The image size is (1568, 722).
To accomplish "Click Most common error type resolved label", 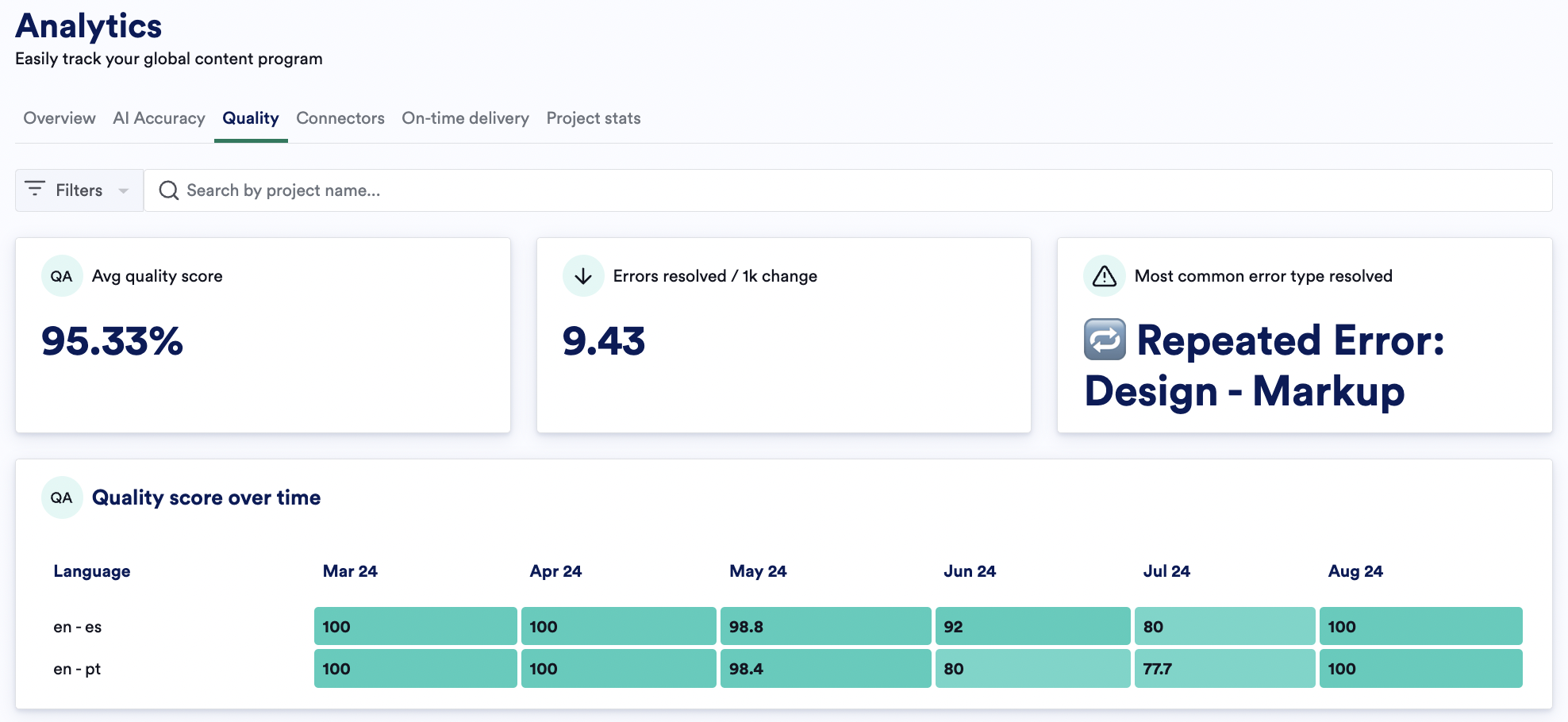I will click(x=1263, y=276).
